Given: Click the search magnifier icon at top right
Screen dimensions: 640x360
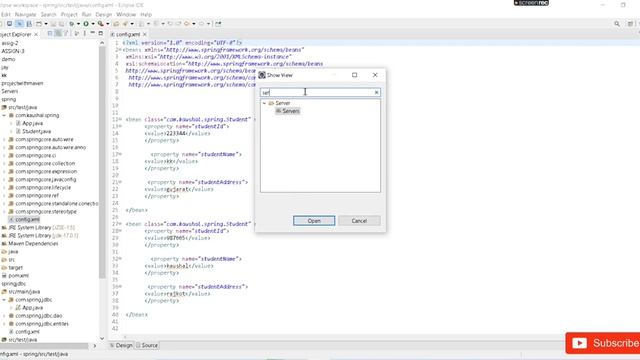Looking at the screenshot, I should pos(617,24).
